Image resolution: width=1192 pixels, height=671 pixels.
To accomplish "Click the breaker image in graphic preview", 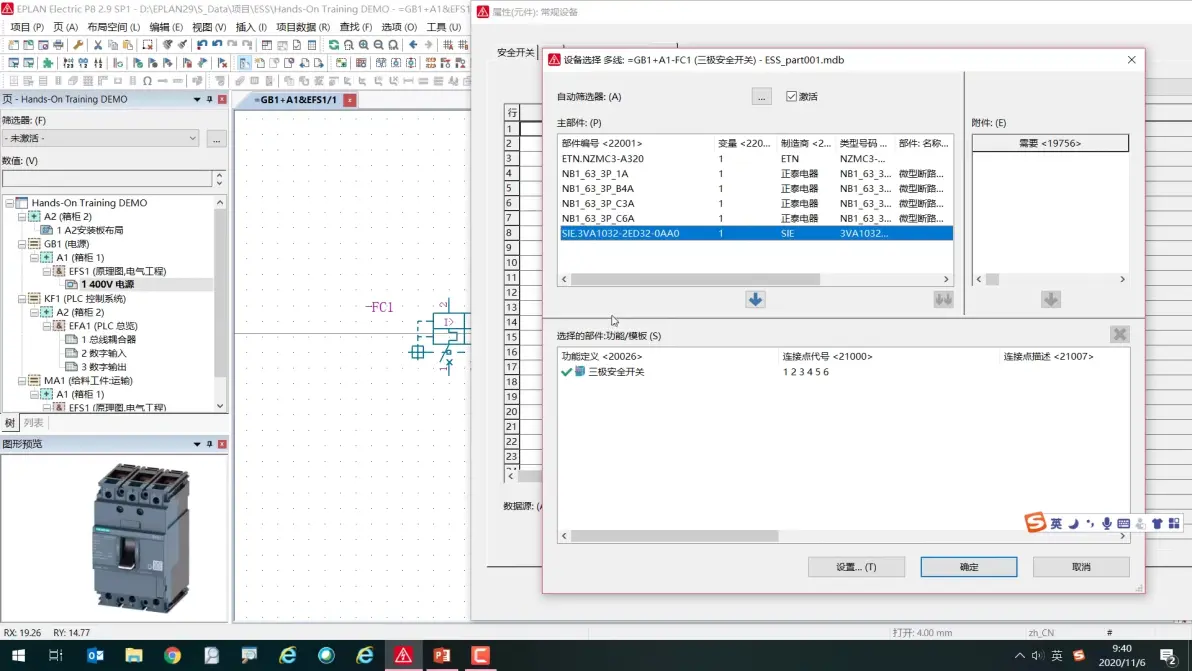I will [x=141, y=538].
